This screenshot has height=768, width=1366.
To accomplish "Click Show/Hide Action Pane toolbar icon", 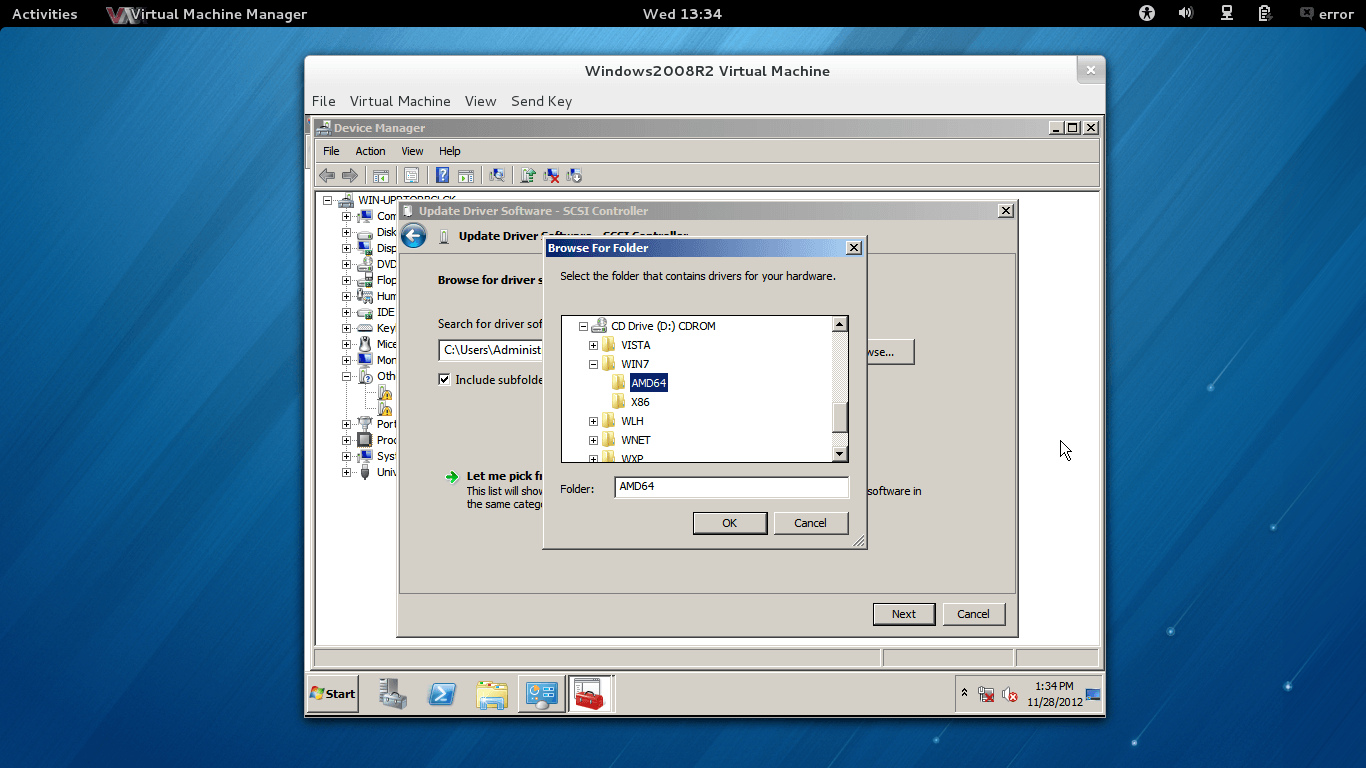I will coord(465,176).
